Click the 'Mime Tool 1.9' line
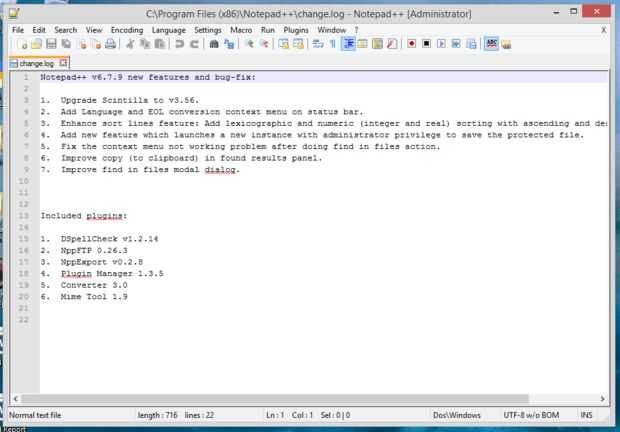 coord(94,297)
